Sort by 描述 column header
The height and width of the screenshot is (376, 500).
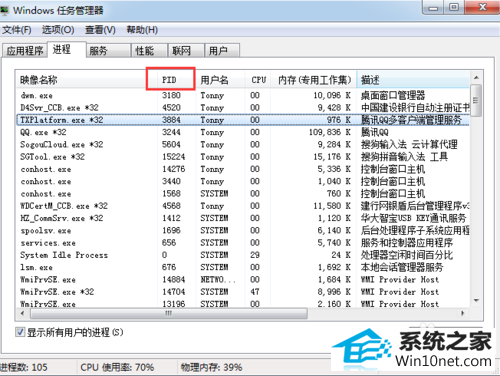(413, 80)
